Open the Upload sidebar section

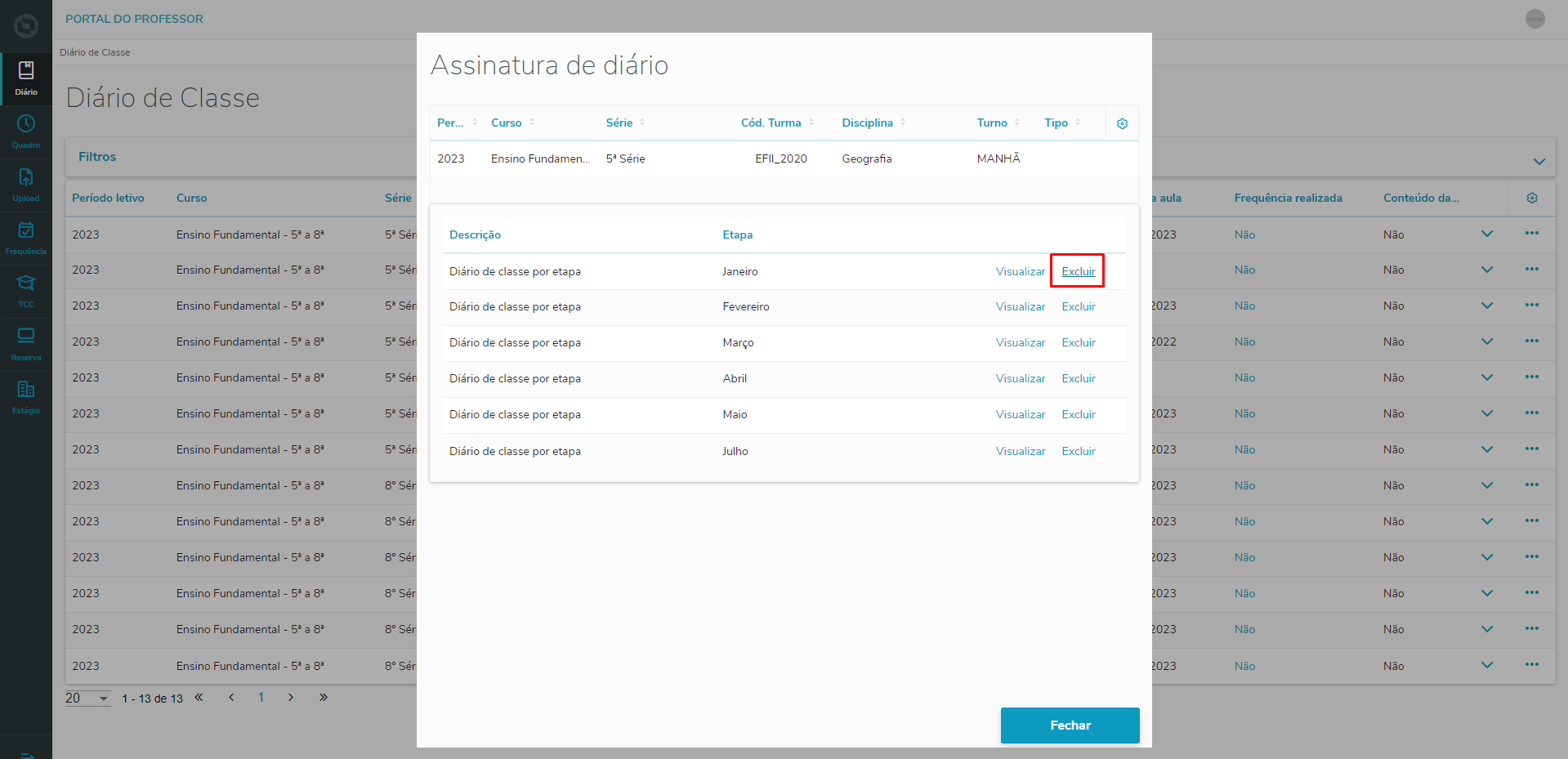point(26,185)
